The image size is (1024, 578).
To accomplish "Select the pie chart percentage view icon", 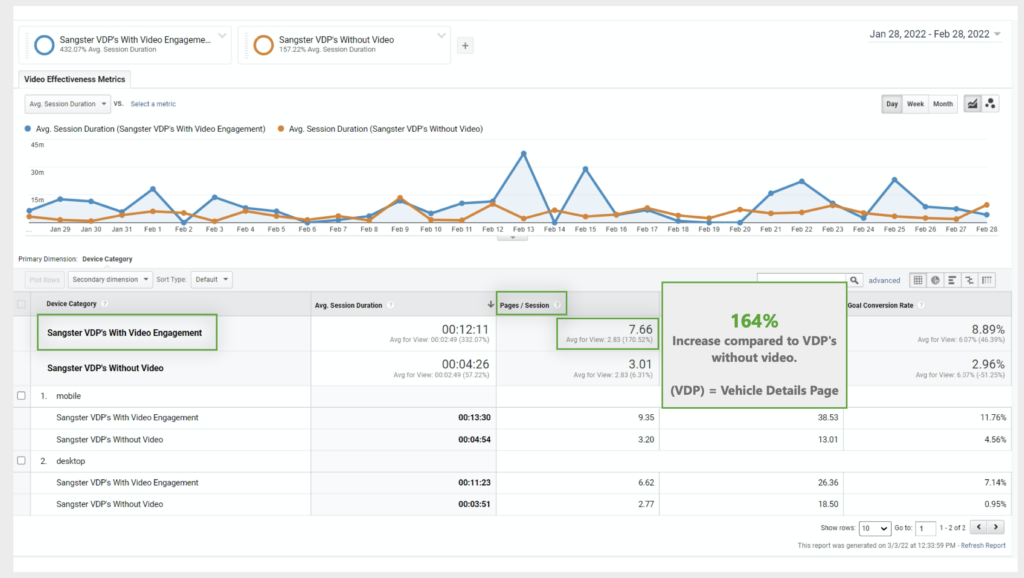I will click(935, 280).
